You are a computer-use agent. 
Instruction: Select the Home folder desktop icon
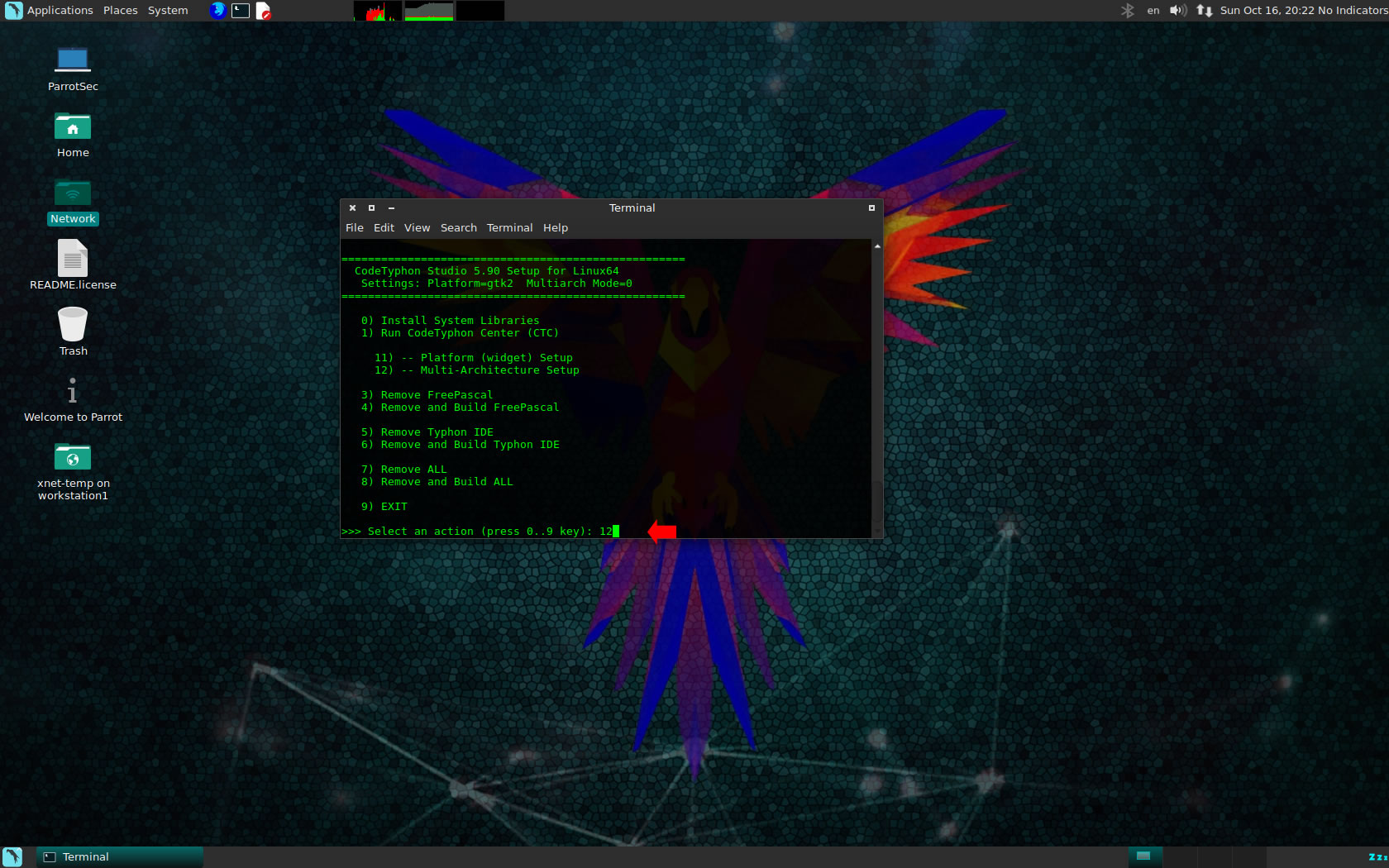(73, 136)
